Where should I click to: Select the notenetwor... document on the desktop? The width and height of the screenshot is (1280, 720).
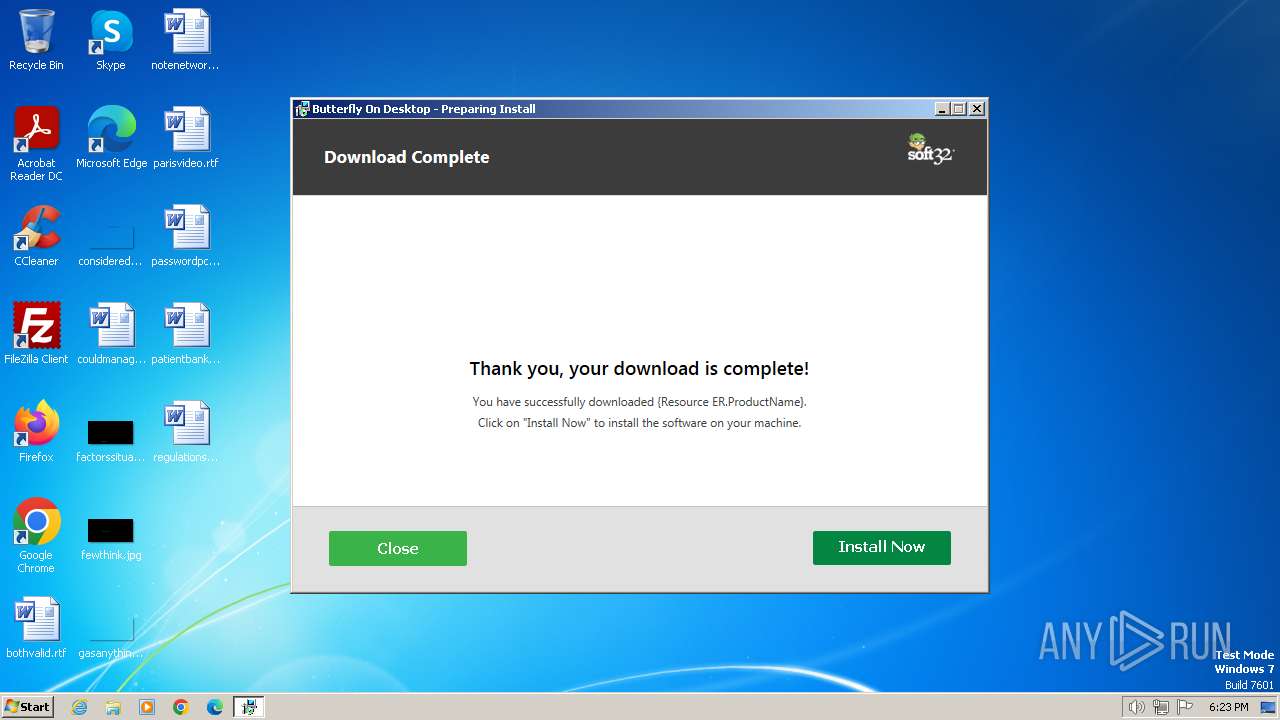(186, 41)
